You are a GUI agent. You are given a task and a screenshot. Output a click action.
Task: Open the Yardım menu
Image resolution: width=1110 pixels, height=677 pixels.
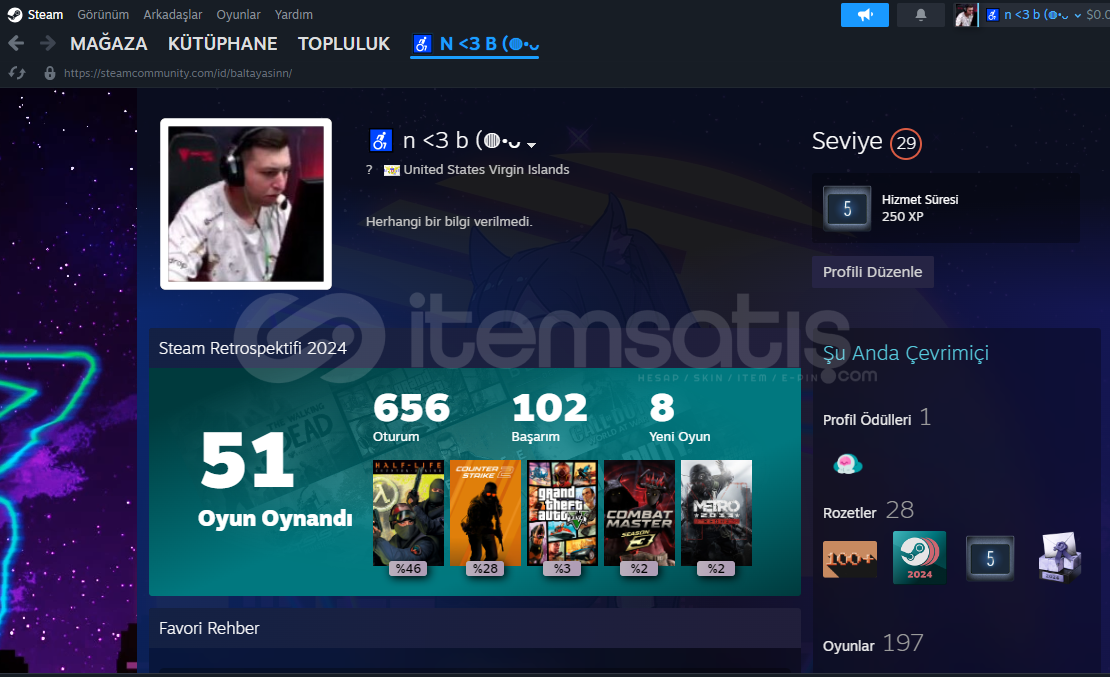tap(294, 15)
